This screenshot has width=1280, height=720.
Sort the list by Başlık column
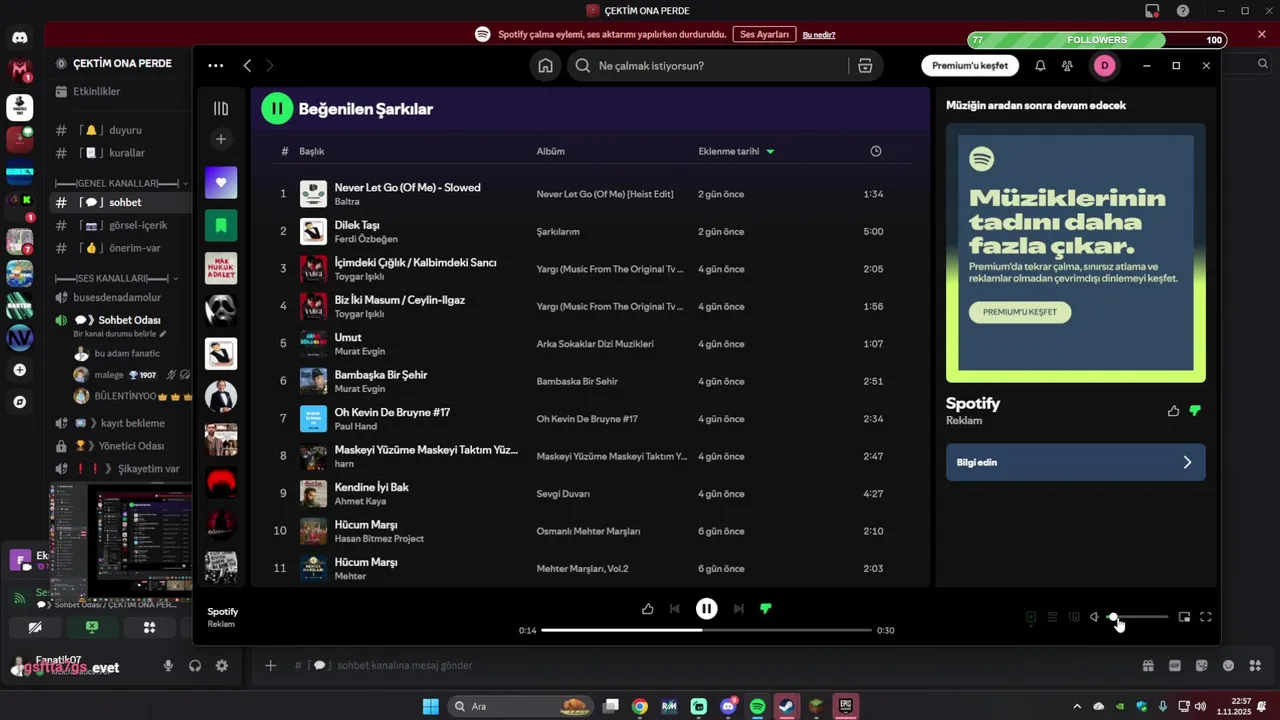click(311, 152)
